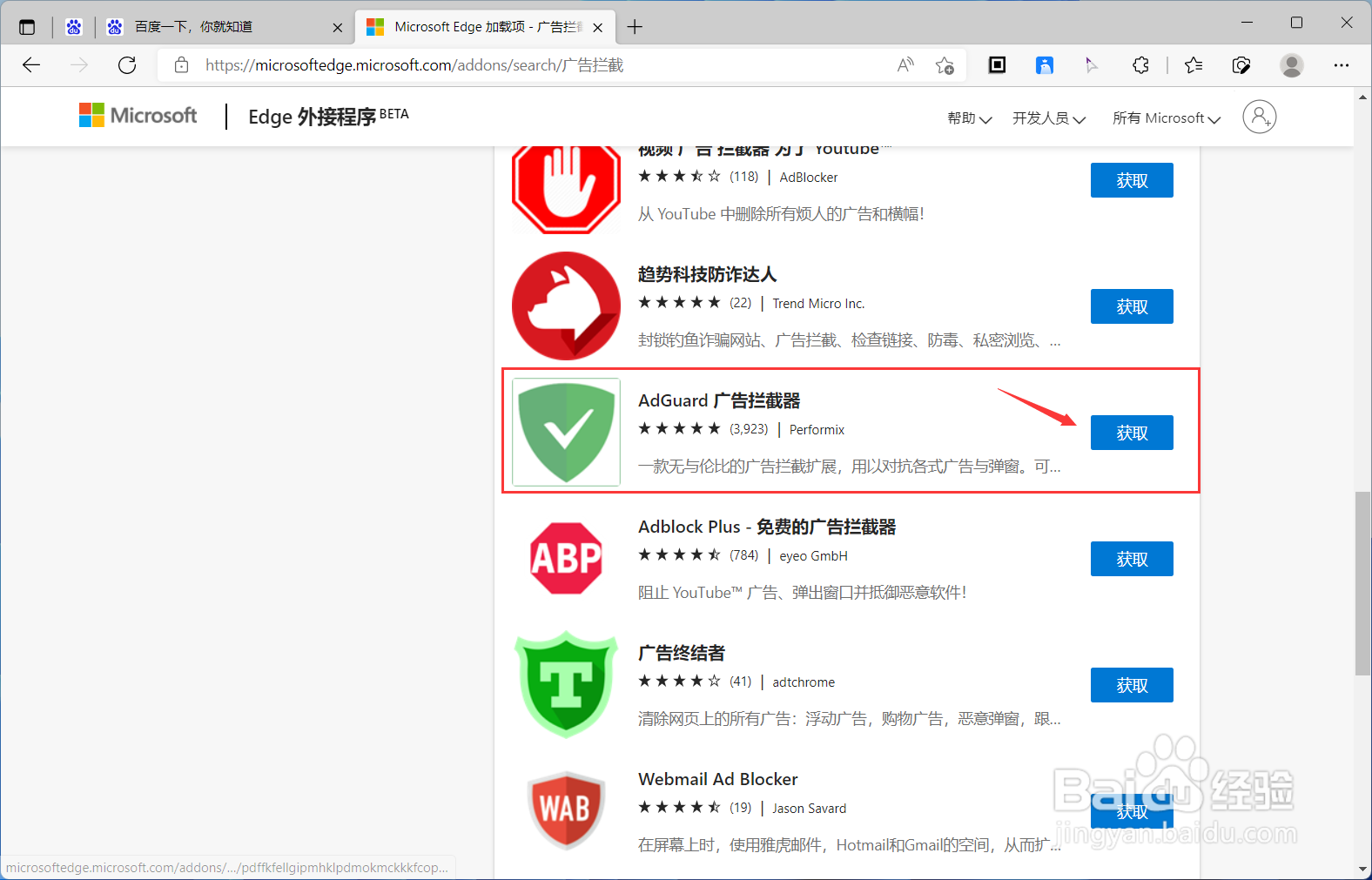
Task: Click the AdGuard green shield icon
Action: [x=566, y=432]
